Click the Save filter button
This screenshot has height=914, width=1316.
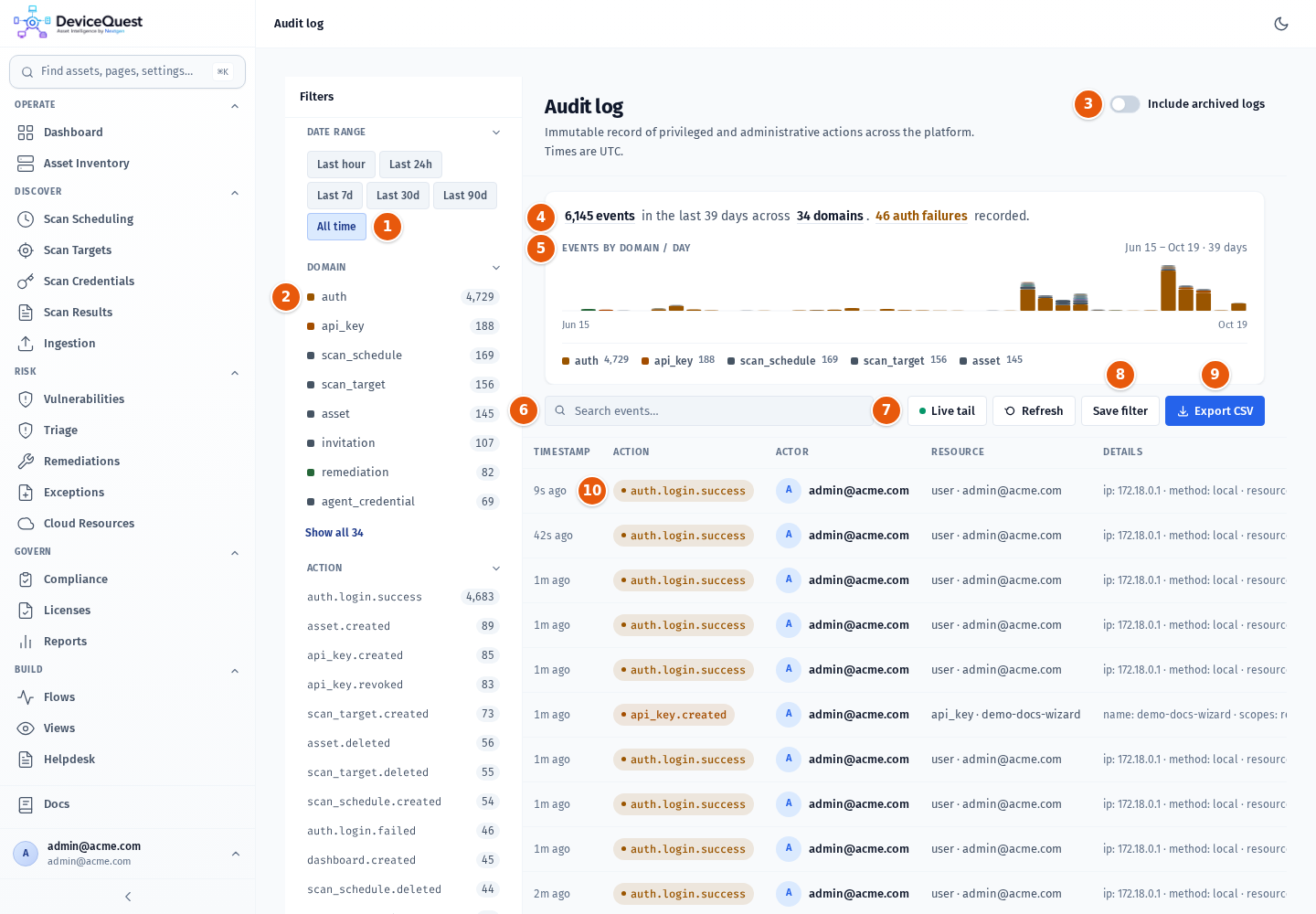click(1120, 411)
